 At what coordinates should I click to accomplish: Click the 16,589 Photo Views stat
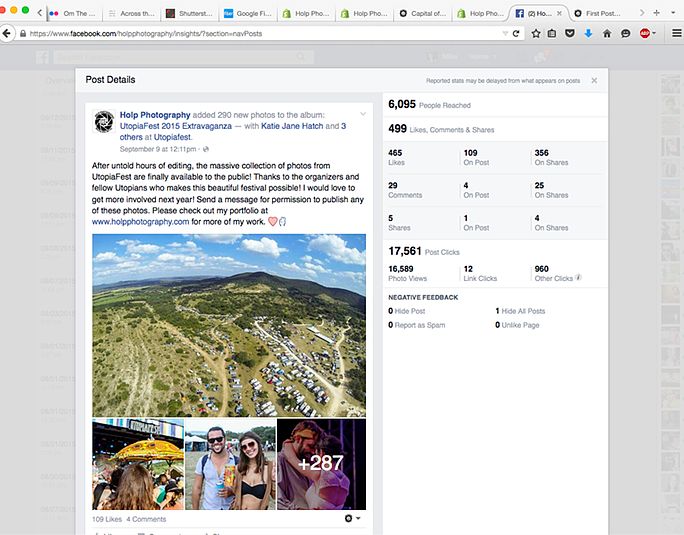(x=407, y=273)
